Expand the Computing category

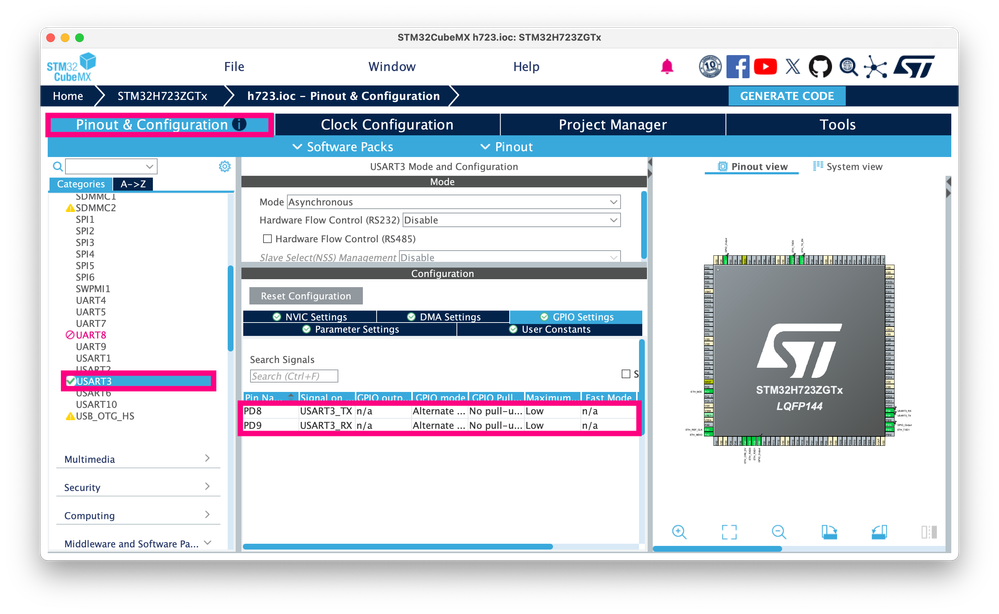pyautogui.click(x=138, y=515)
